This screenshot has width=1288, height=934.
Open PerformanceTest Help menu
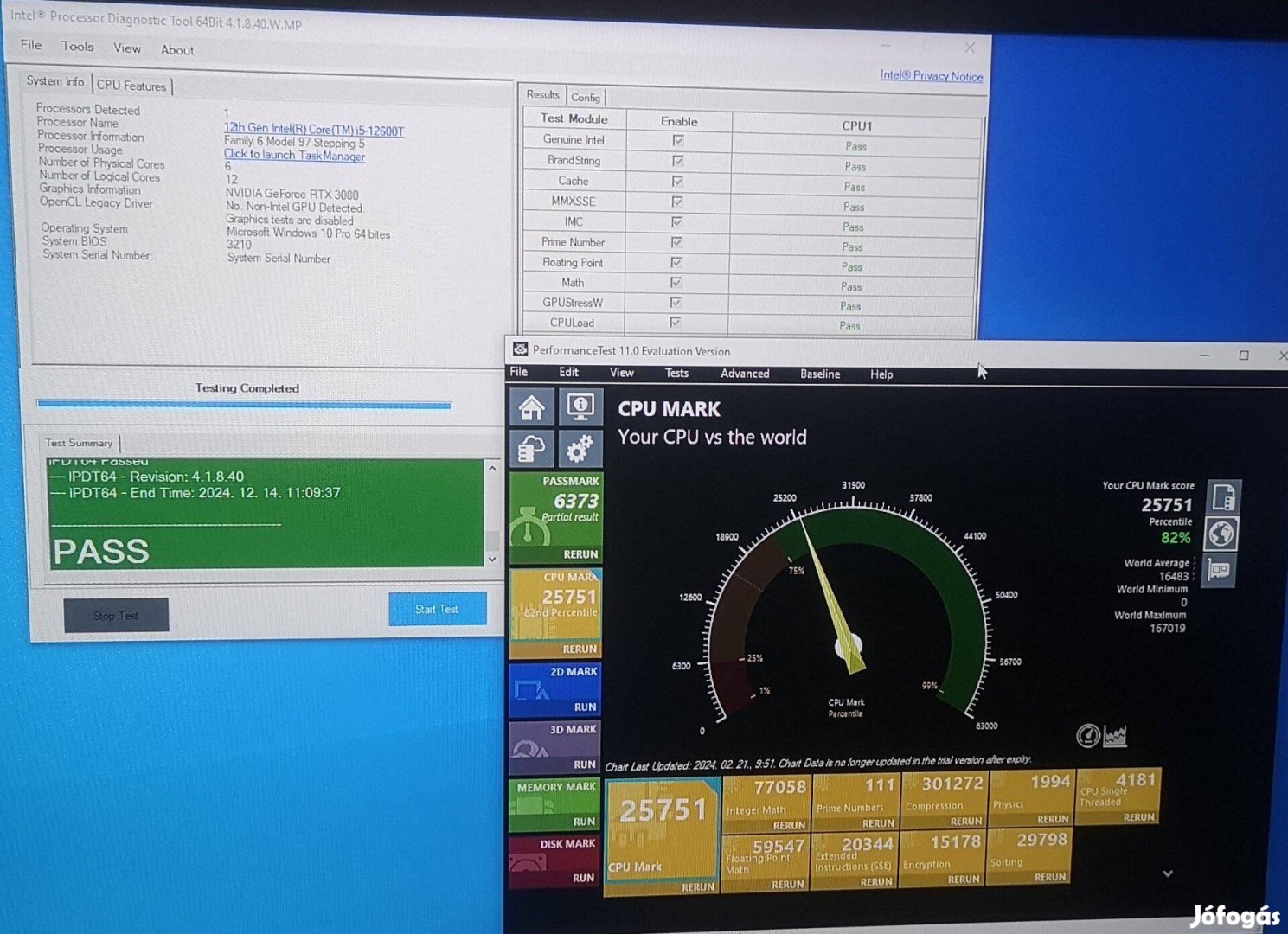(x=881, y=374)
